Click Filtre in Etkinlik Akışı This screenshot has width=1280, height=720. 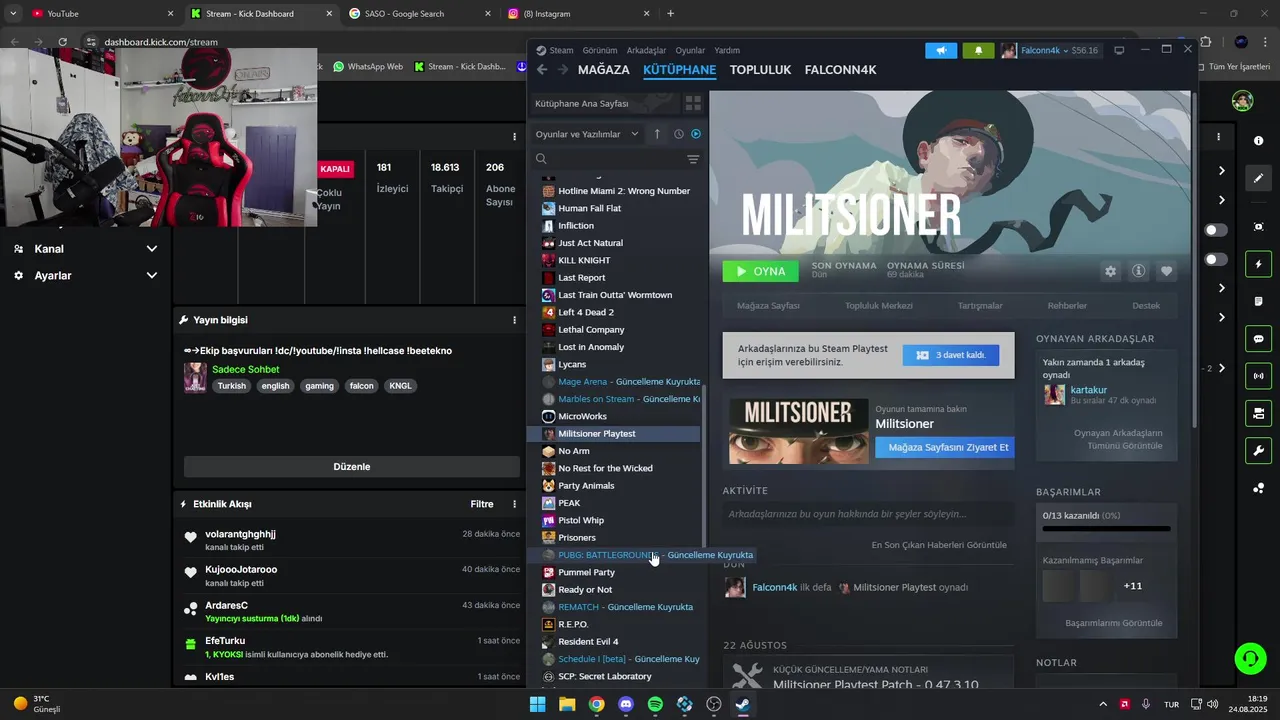coord(482,504)
